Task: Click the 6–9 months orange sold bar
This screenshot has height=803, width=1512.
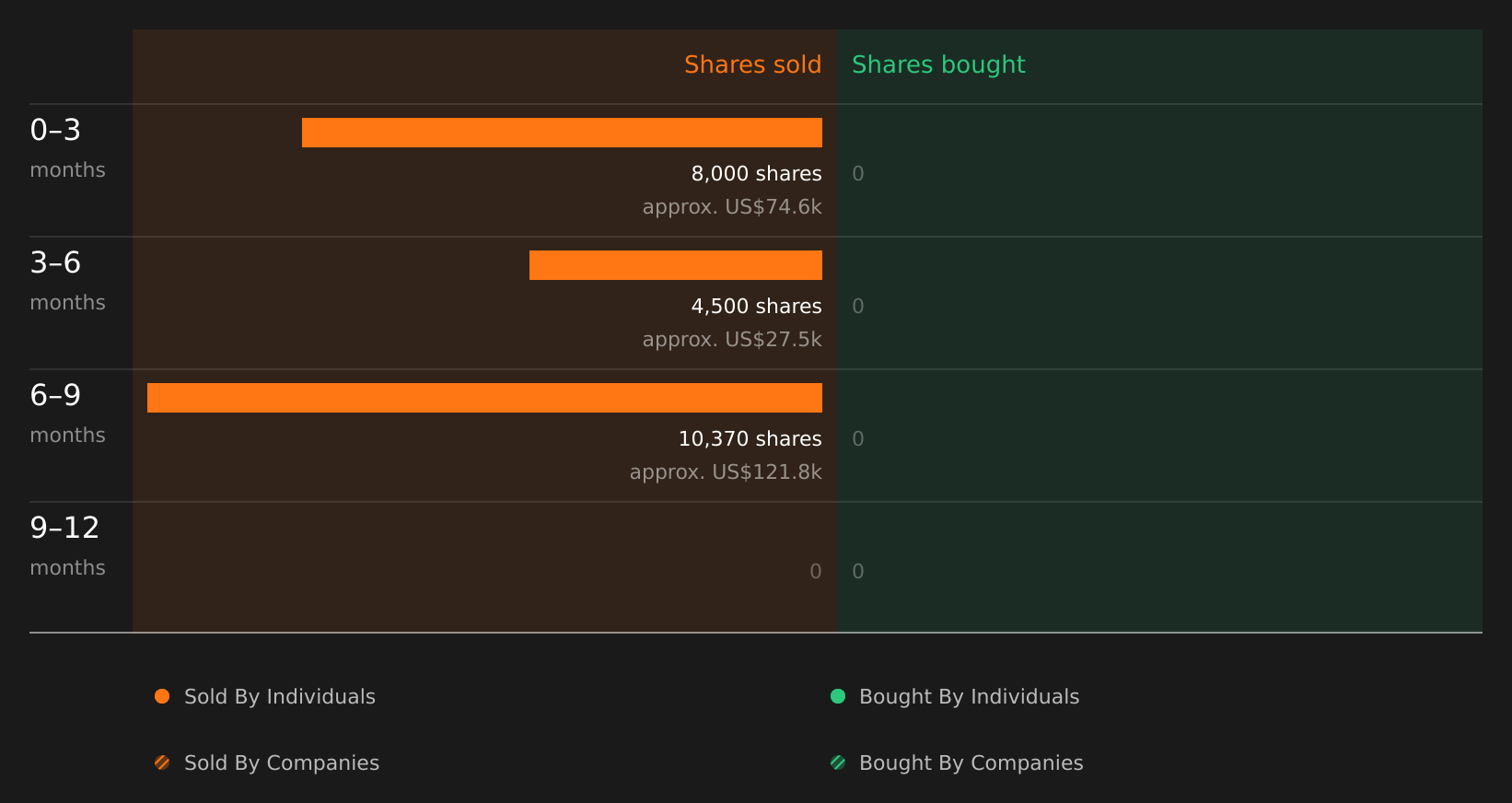Action: [x=484, y=398]
